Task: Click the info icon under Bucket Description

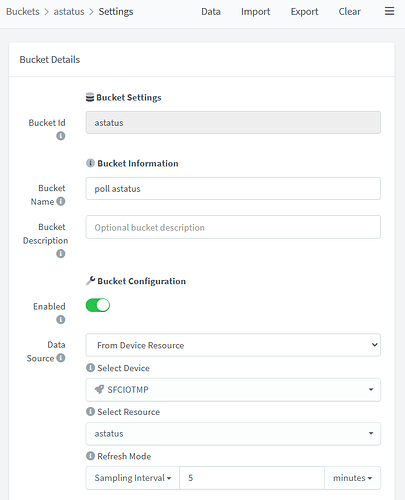Action: pyautogui.click(x=60, y=254)
